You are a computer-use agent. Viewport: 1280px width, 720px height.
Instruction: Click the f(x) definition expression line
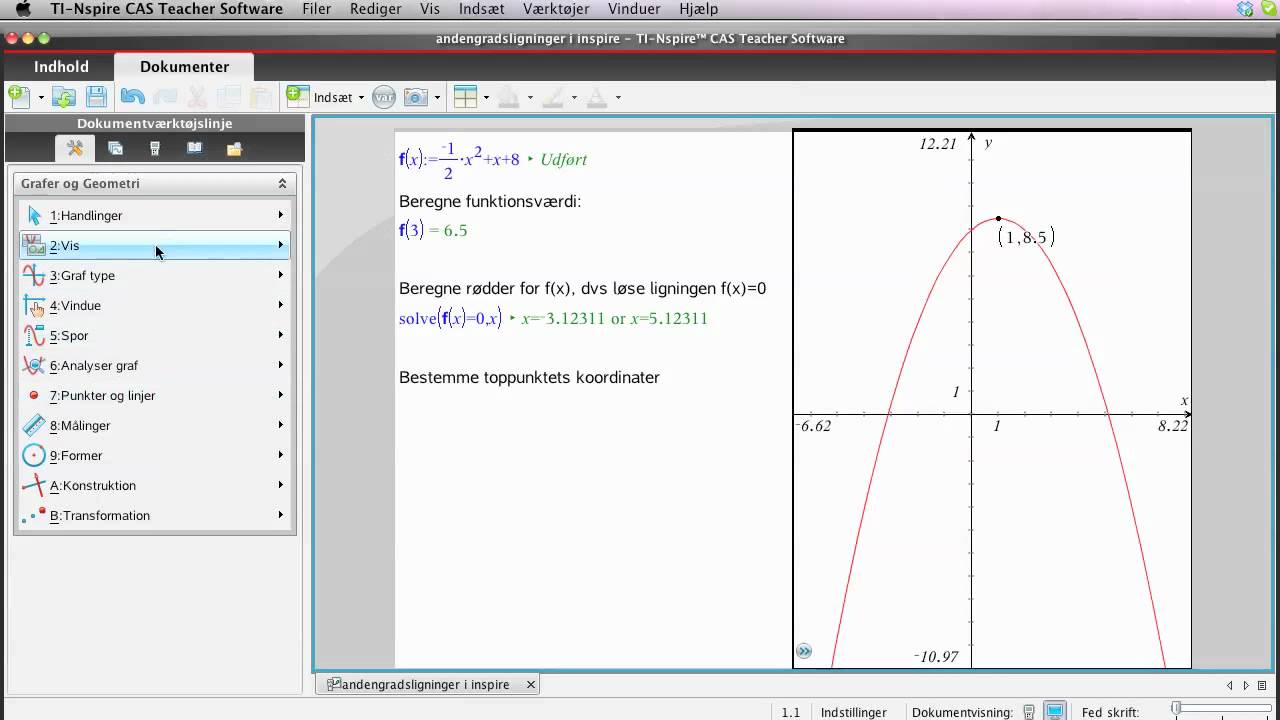493,159
